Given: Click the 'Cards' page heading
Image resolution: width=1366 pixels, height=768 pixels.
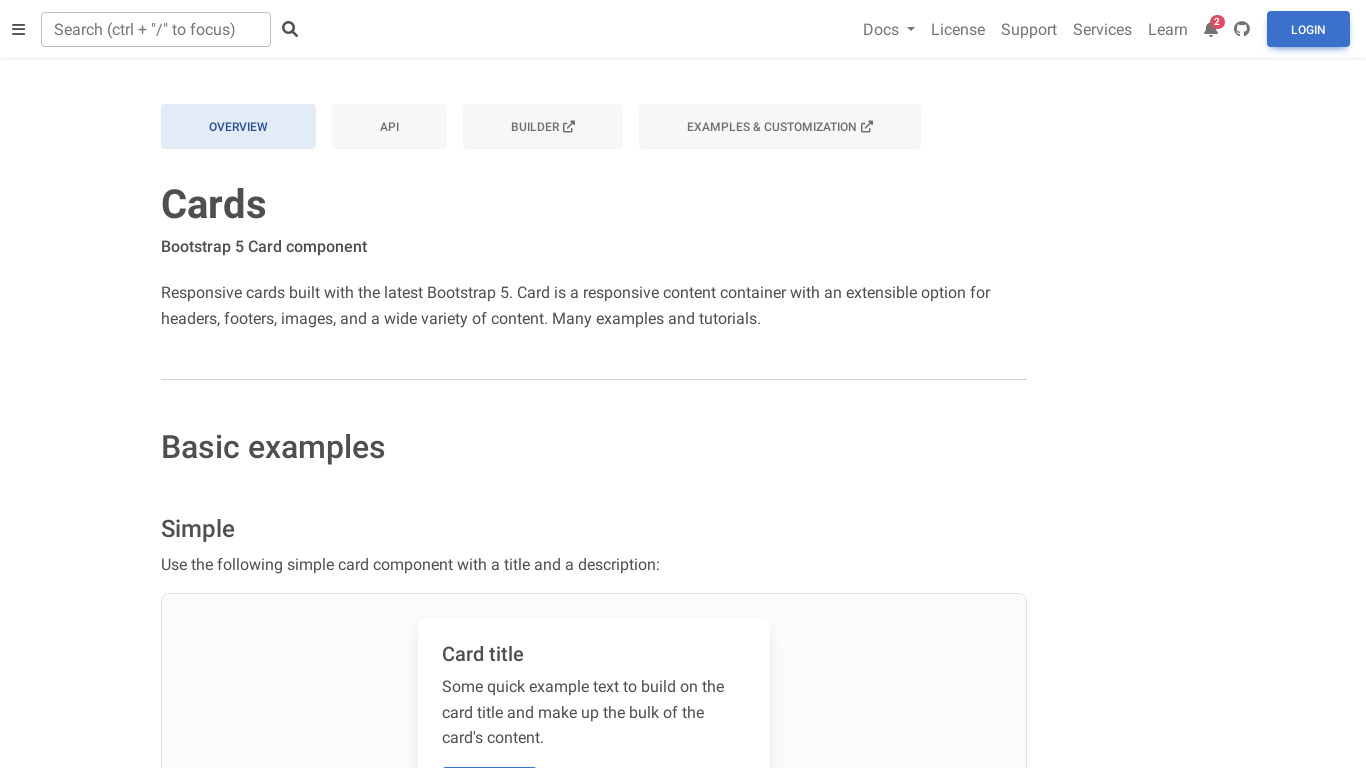Looking at the screenshot, I should coord(214,205).
